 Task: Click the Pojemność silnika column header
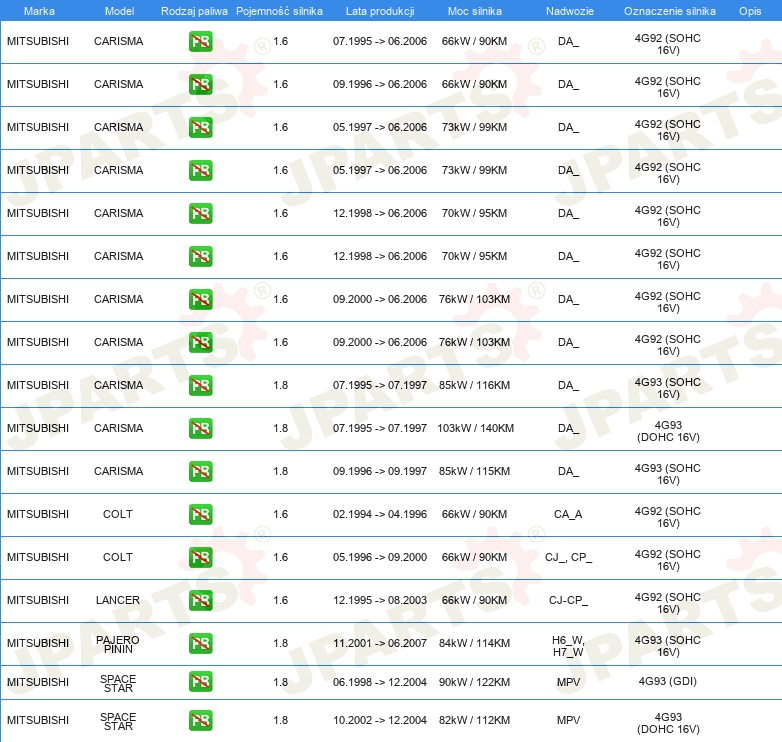tap(279, 11)
